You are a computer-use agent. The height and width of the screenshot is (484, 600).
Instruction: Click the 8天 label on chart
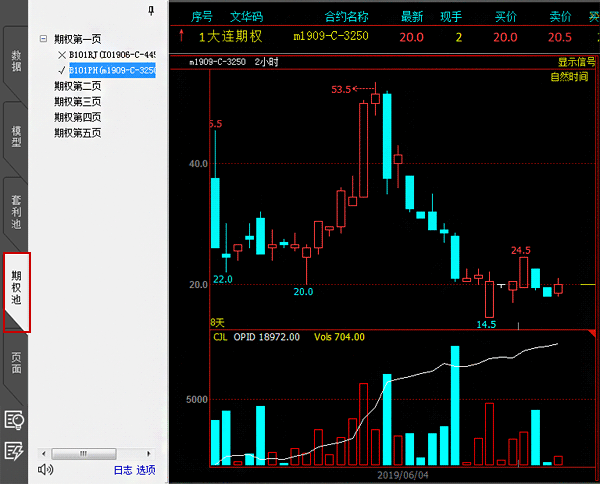pyautogui.click(x=217, y=323)
